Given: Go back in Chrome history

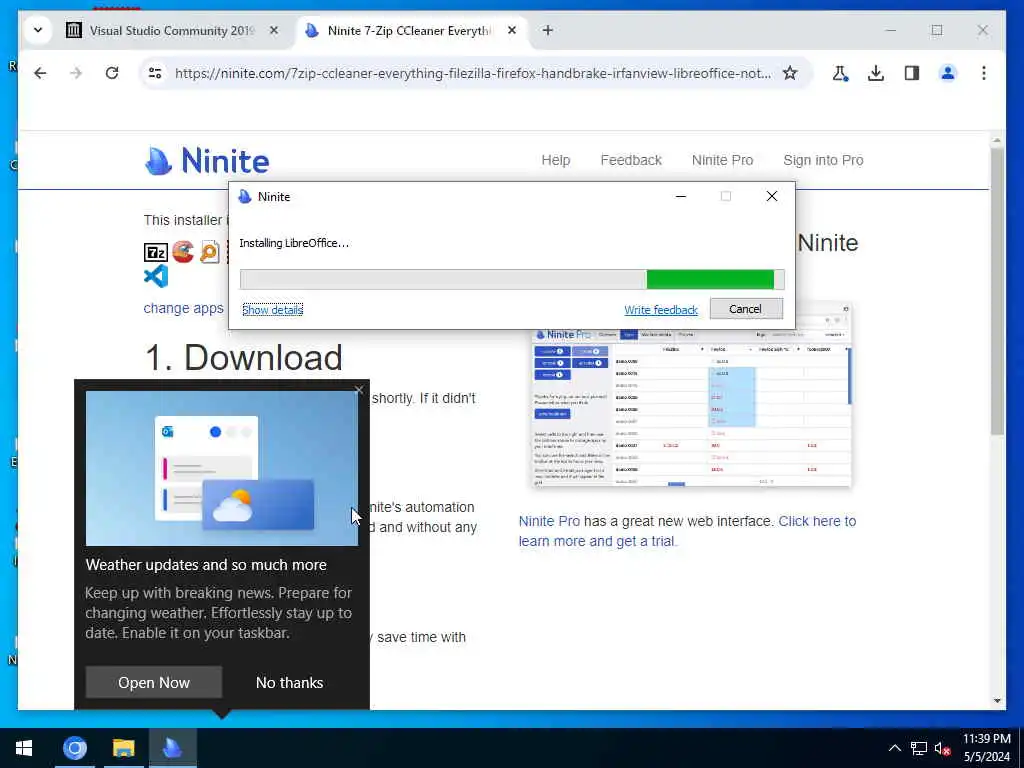Looking at the screenshot, I should pos(40,73).
